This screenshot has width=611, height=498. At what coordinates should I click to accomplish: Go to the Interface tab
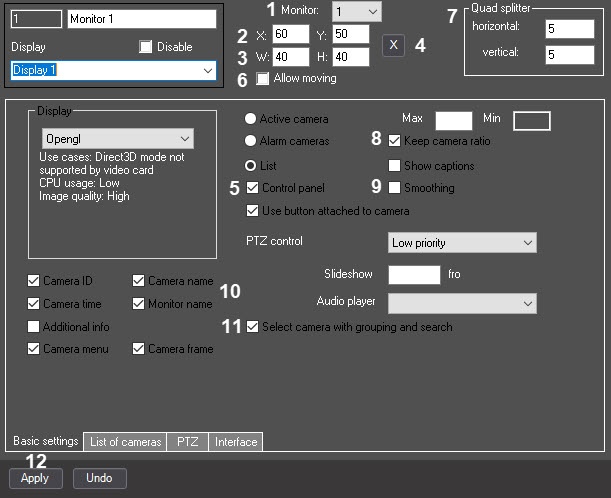pos(236,442)
